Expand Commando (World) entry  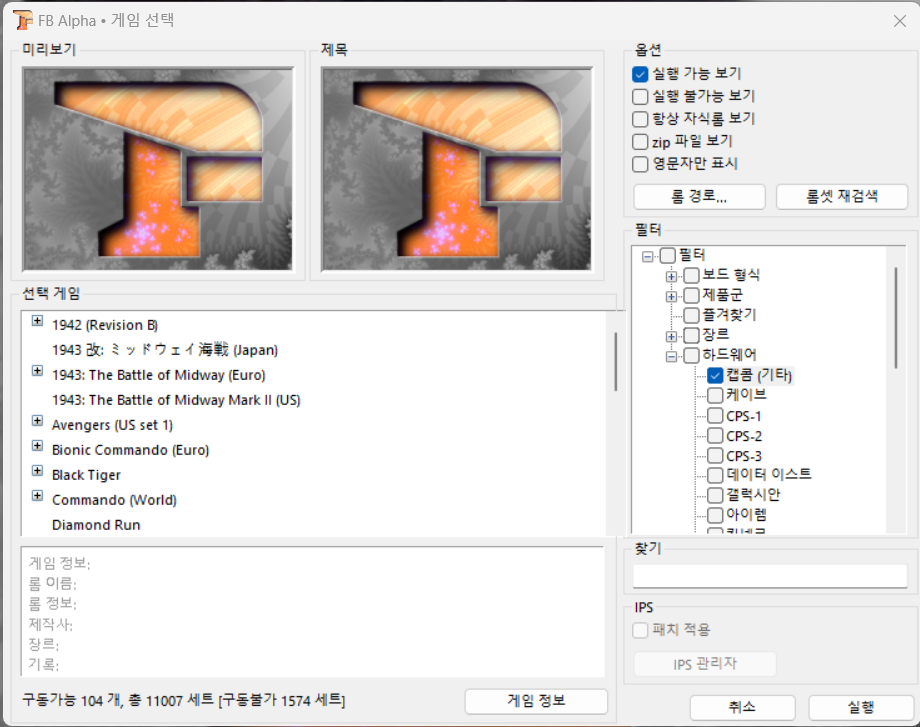point(38,496)
